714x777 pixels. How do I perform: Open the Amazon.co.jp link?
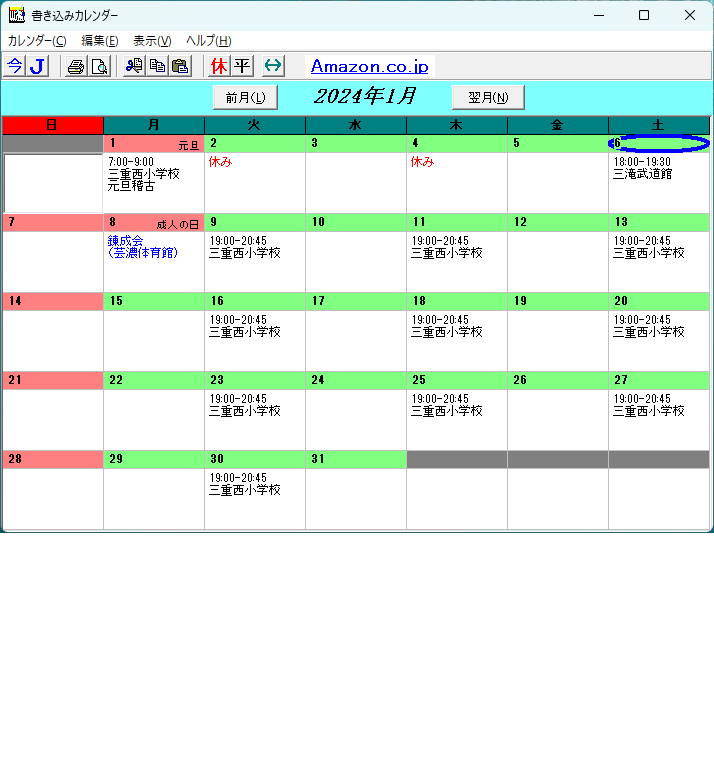coord(369,67)
